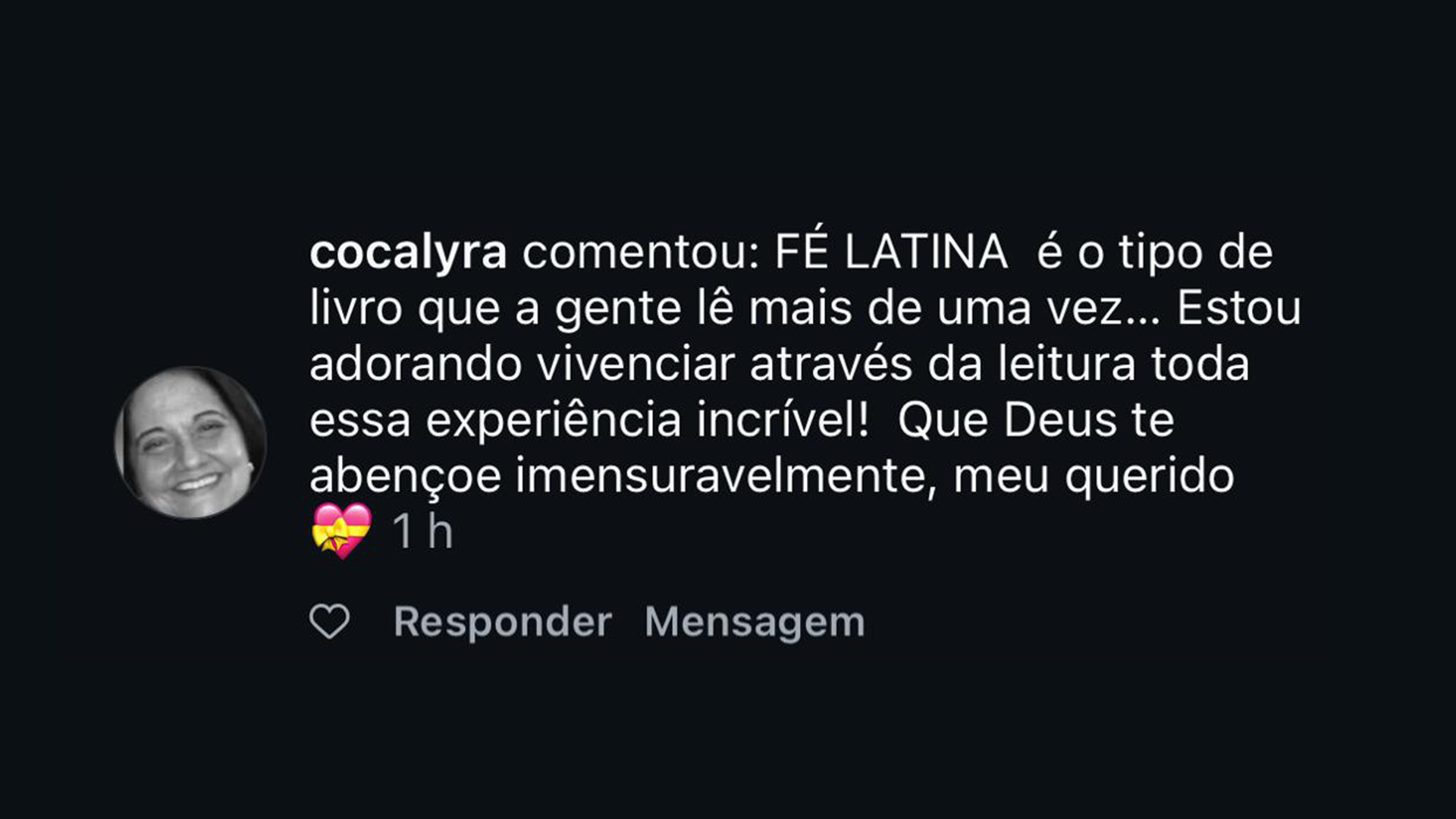Click the "1 h" timestamp

click(422, 531)
